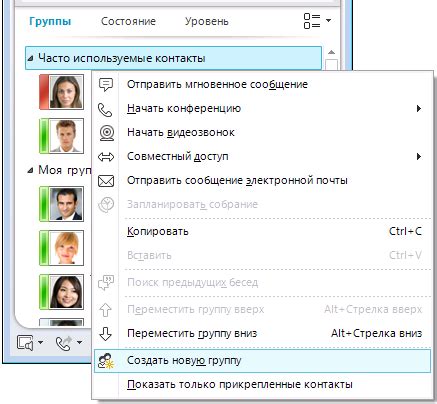Click the double-arrow sharing icon
Image resolution: width=437 pixels, height=404 pixels.
[x=106, y=157]
